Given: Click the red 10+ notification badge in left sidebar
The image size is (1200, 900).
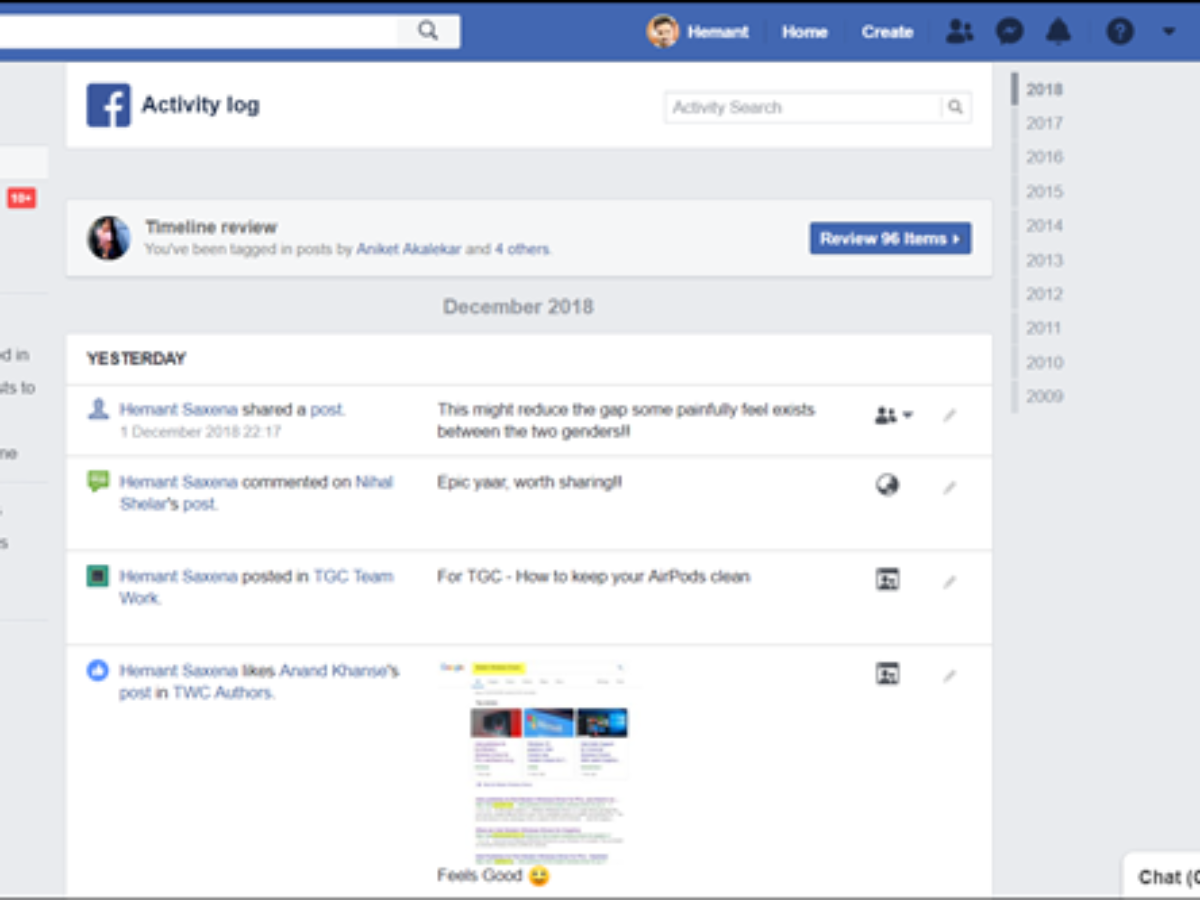Looking at the screenshot, I should pos(21,198).
